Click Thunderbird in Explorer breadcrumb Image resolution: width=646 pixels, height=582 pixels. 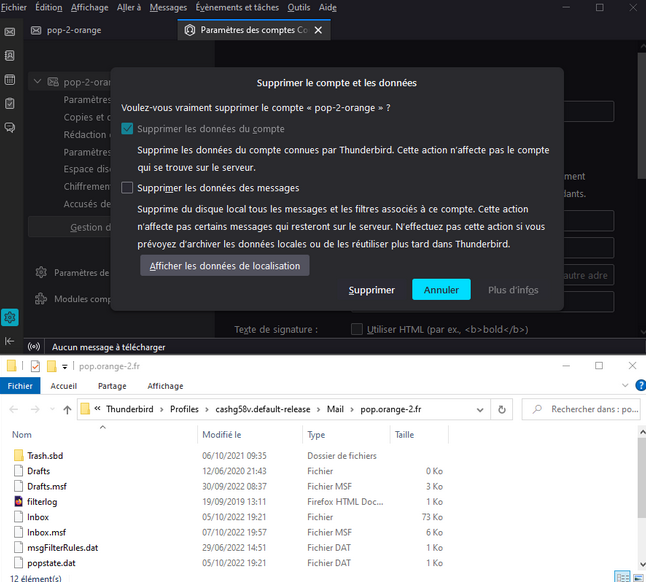(x=129, y=409)
